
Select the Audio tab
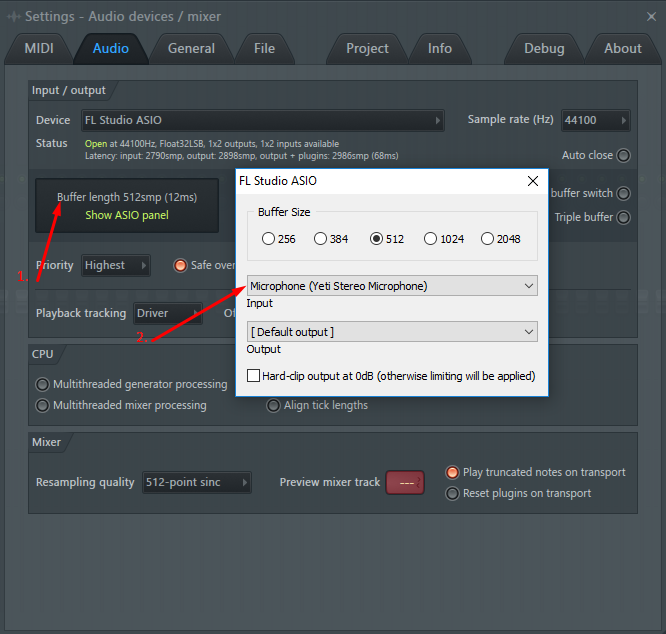(110, 48)
